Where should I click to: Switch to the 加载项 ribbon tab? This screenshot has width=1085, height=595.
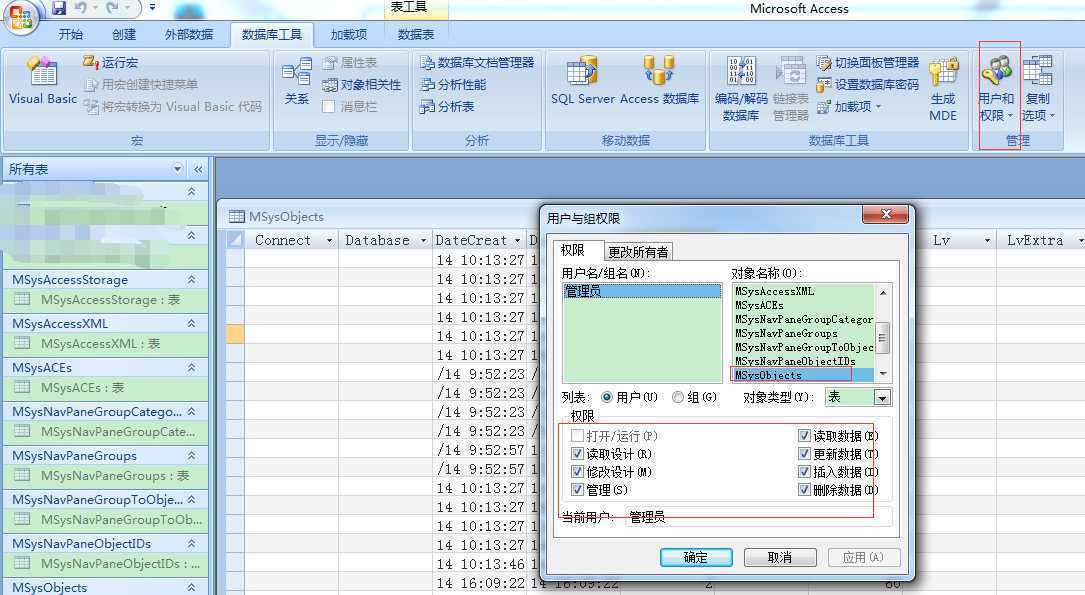pos(349,35)
